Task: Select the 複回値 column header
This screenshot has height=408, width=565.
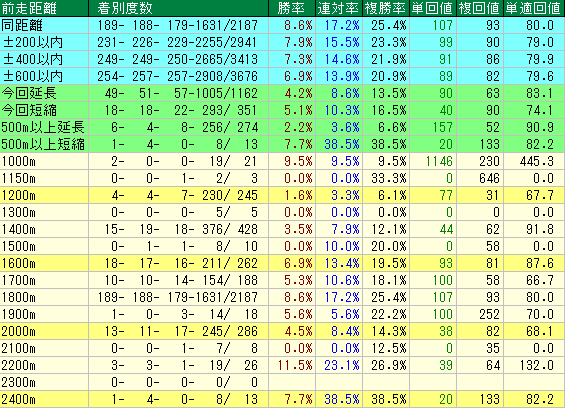Action: pos(480,8)
